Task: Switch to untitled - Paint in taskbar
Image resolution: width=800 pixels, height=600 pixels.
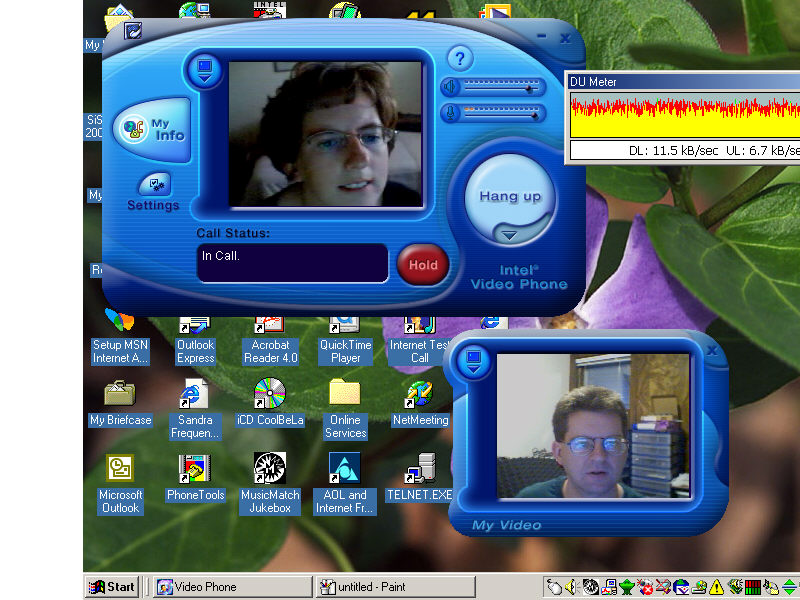Action: (x=395, y=587)
